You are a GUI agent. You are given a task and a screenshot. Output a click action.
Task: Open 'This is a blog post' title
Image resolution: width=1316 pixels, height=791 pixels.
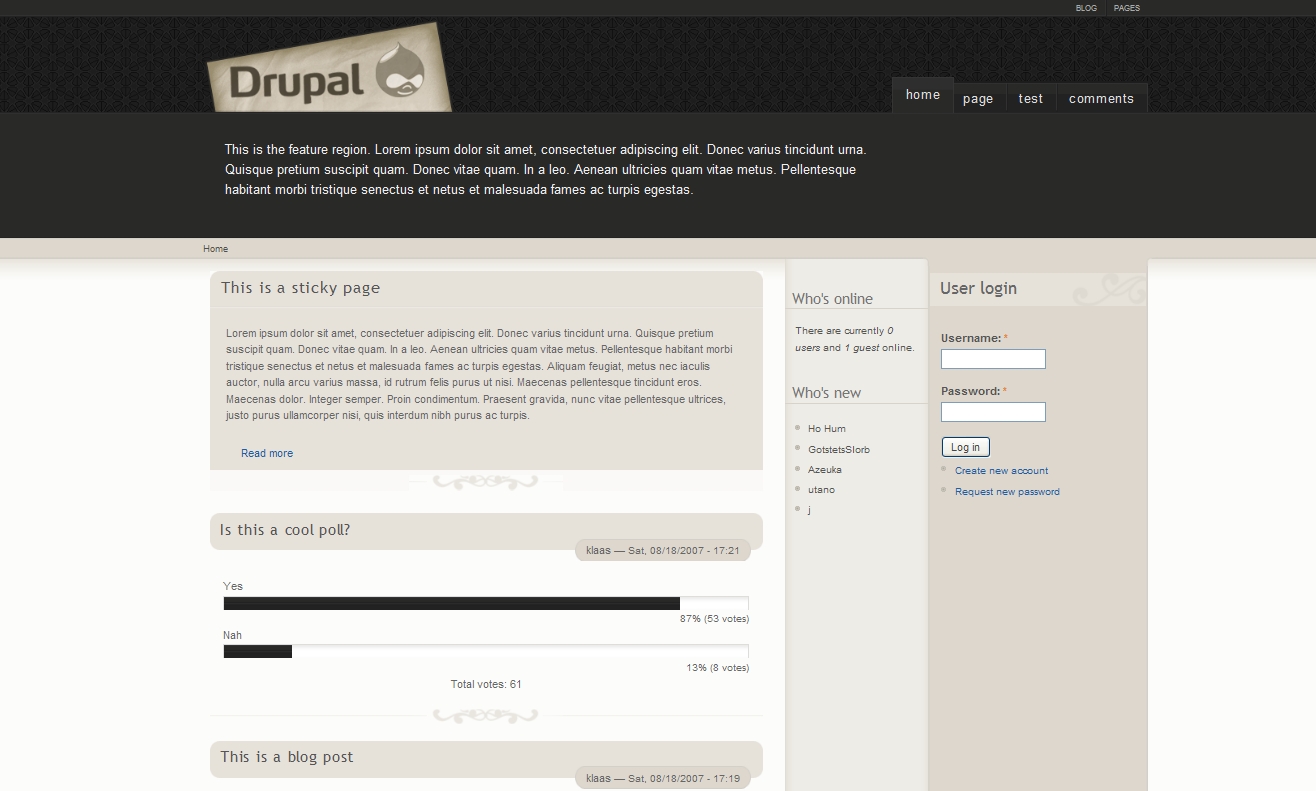click(x=287, y=757)
